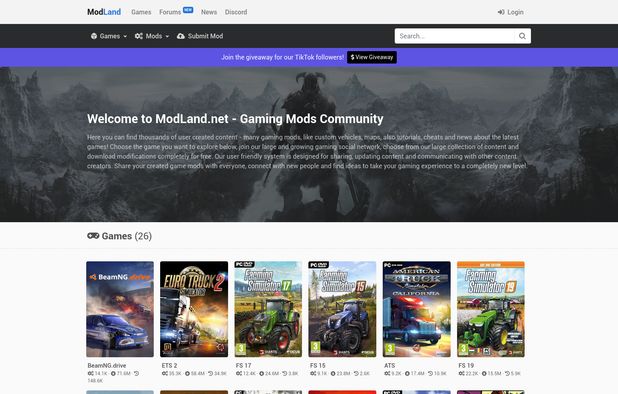Click the mods count cog icon under BeamNG.drive
The image size is (618, 394).
[91, 374]
